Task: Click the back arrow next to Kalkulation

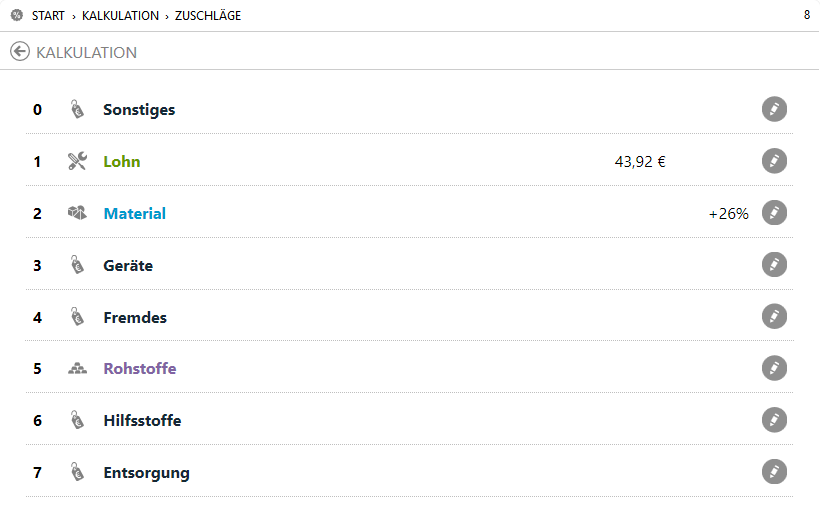Action: [20, 52]
